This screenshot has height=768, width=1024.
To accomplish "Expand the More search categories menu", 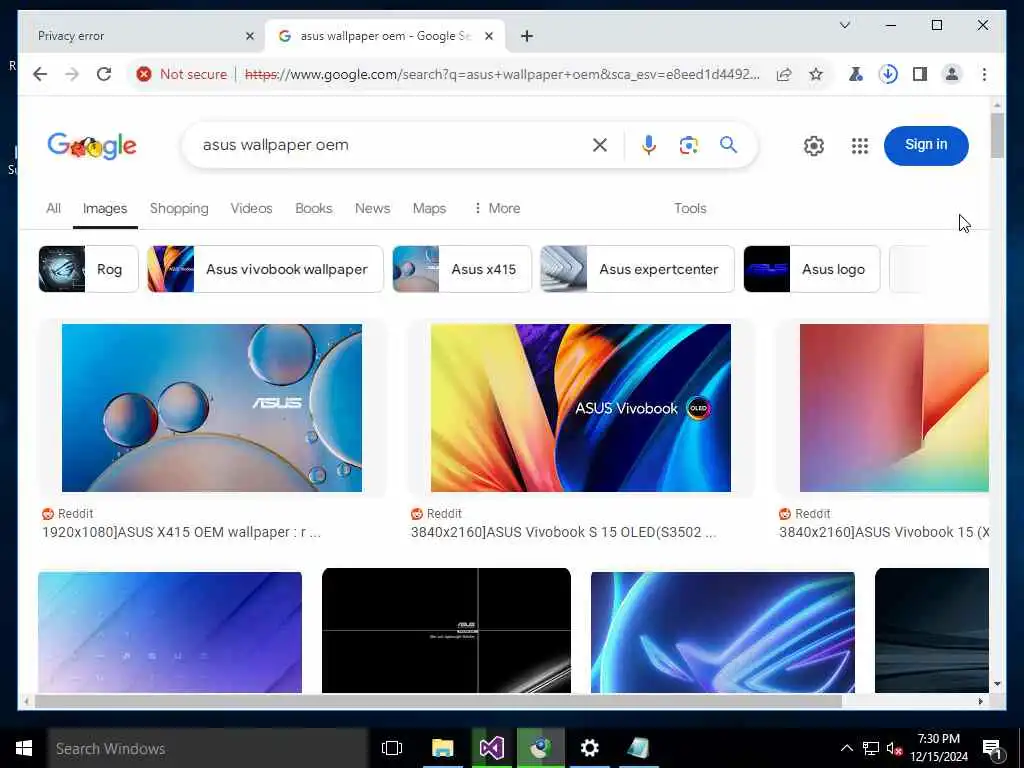I will (497, 208).
